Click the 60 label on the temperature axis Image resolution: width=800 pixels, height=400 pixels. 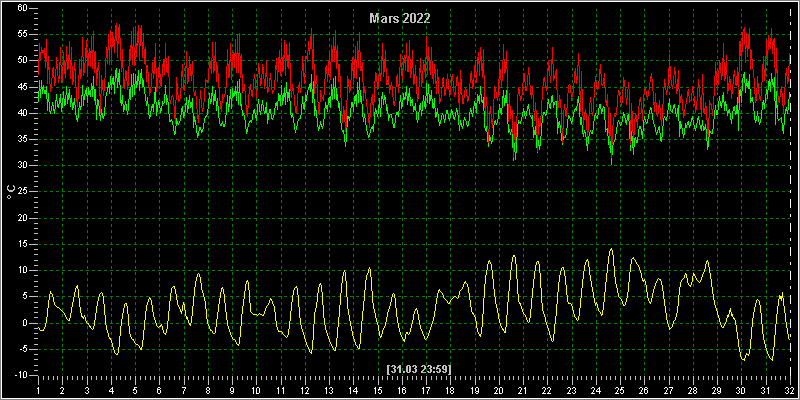23,8
